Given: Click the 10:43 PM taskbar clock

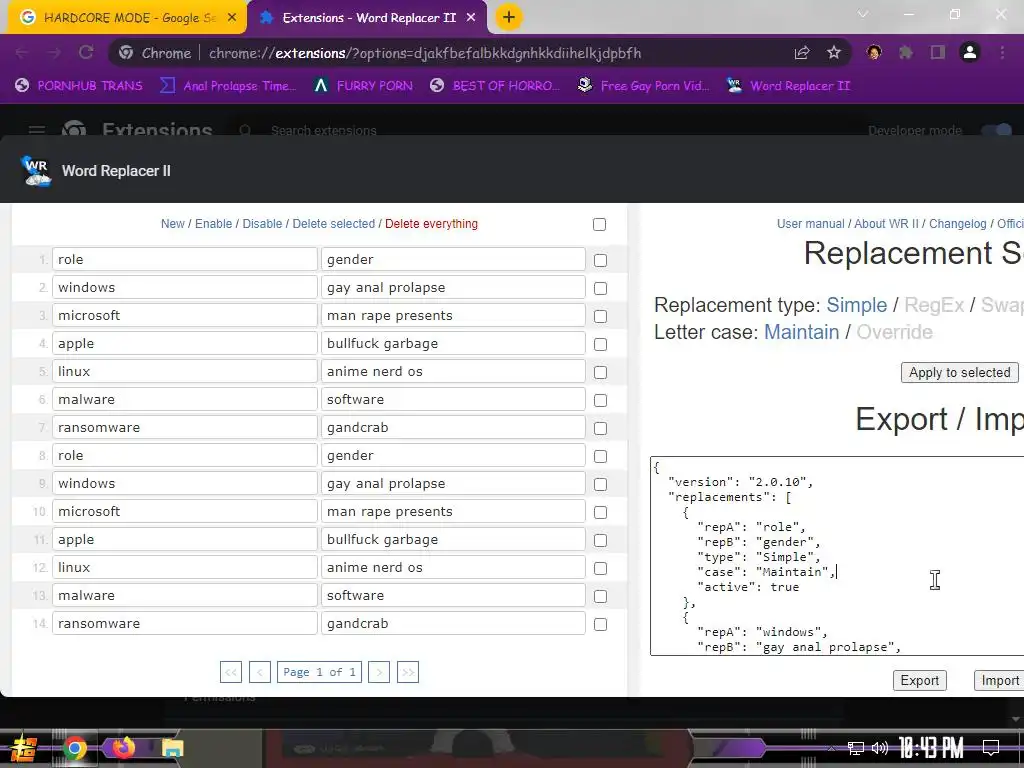Looking at the screenshot, I should [931, 748].
